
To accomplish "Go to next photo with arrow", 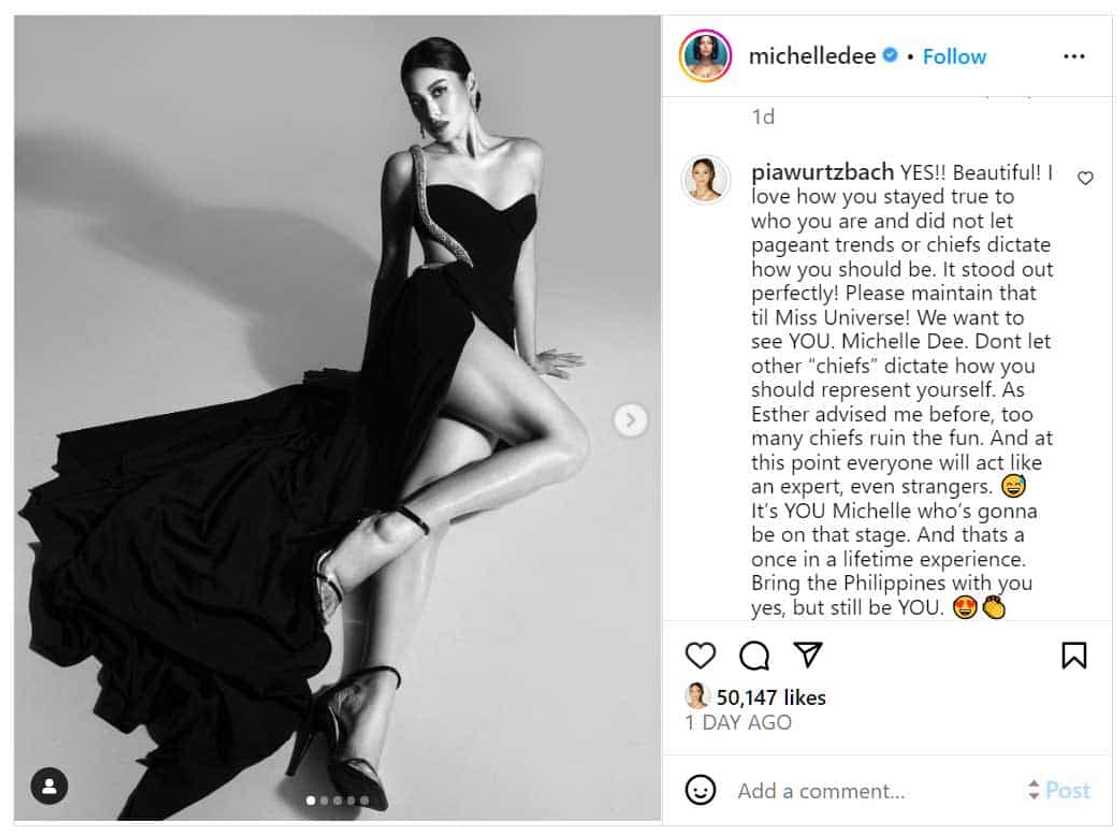I will pos(631,420).
